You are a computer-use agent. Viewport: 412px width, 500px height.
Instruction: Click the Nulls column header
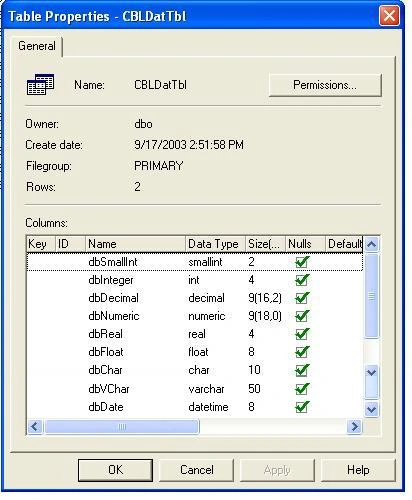(305, 244)
